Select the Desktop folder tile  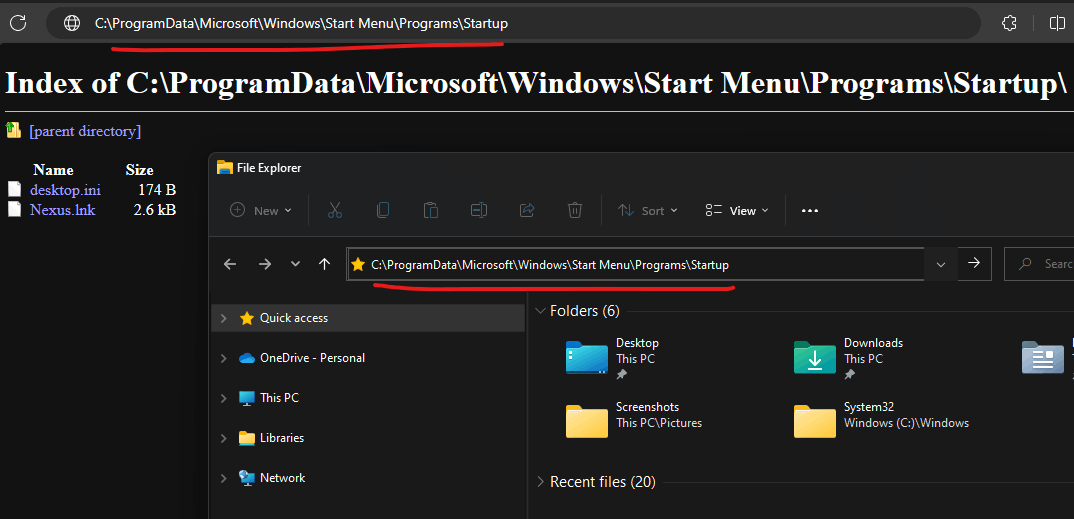click(x=613, y=358)
